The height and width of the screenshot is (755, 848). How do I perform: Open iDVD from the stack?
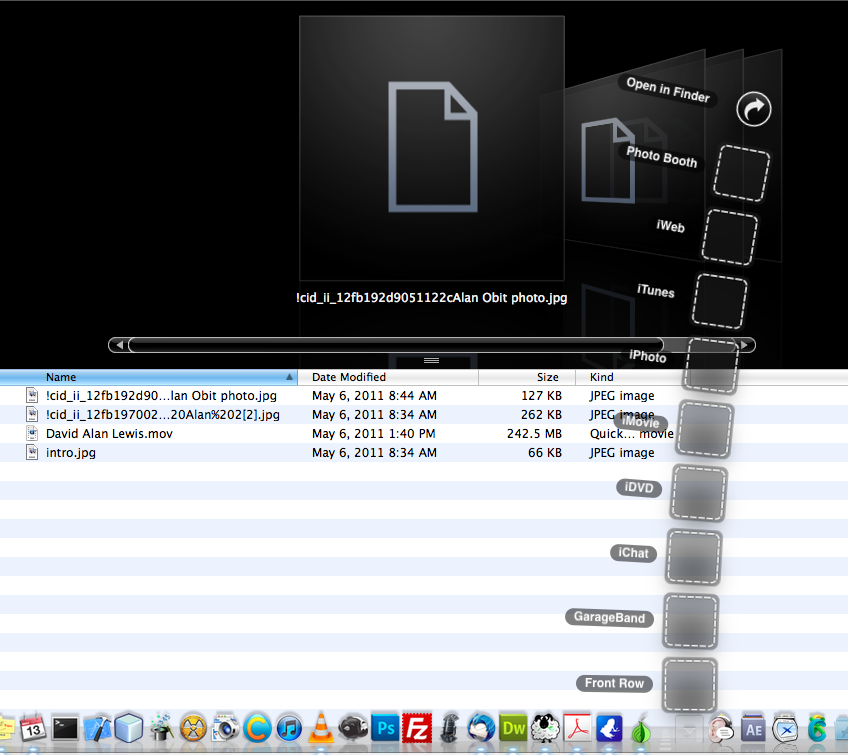coord(699,493)
